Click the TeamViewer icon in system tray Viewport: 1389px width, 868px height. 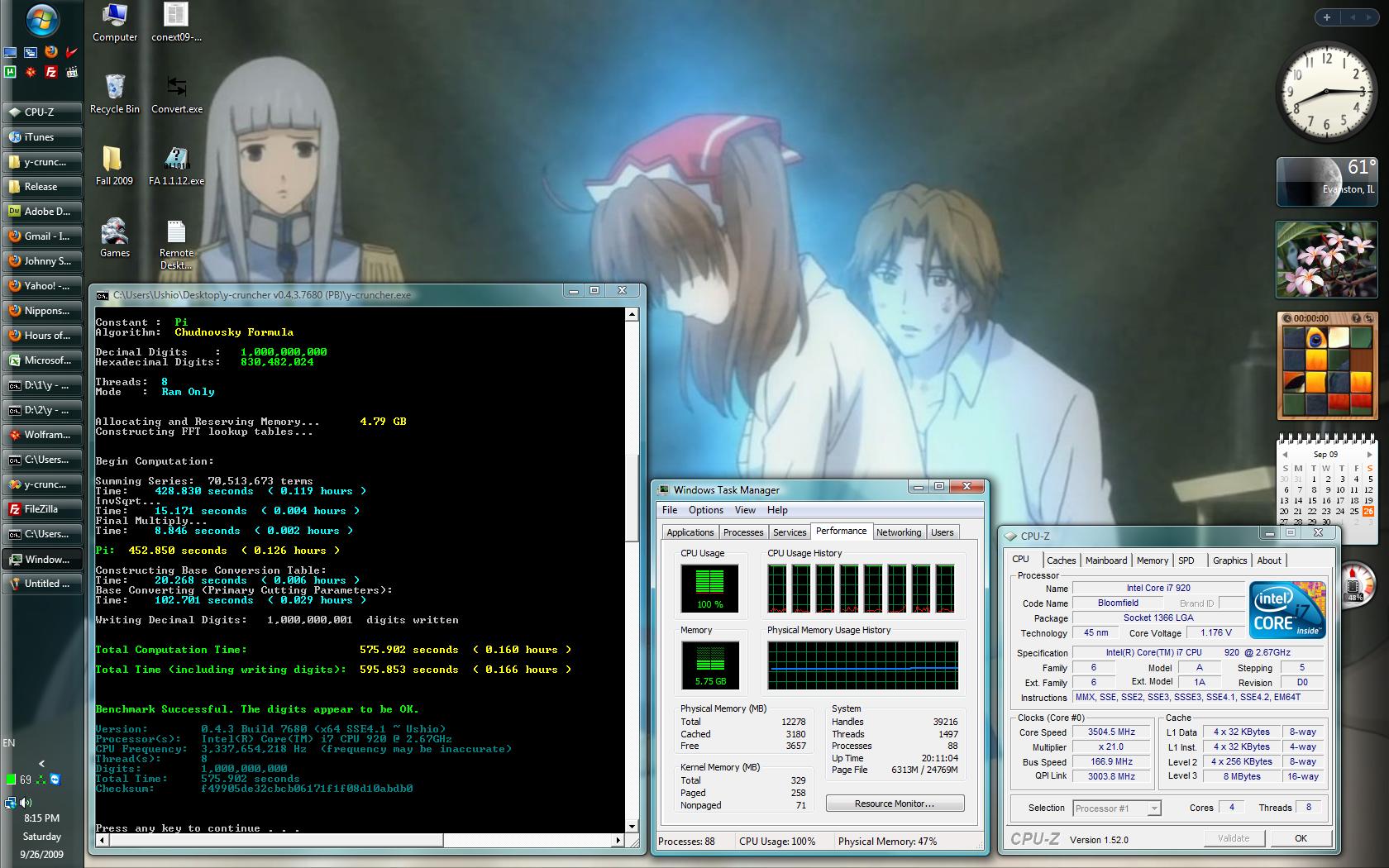[x=55, y=780]
